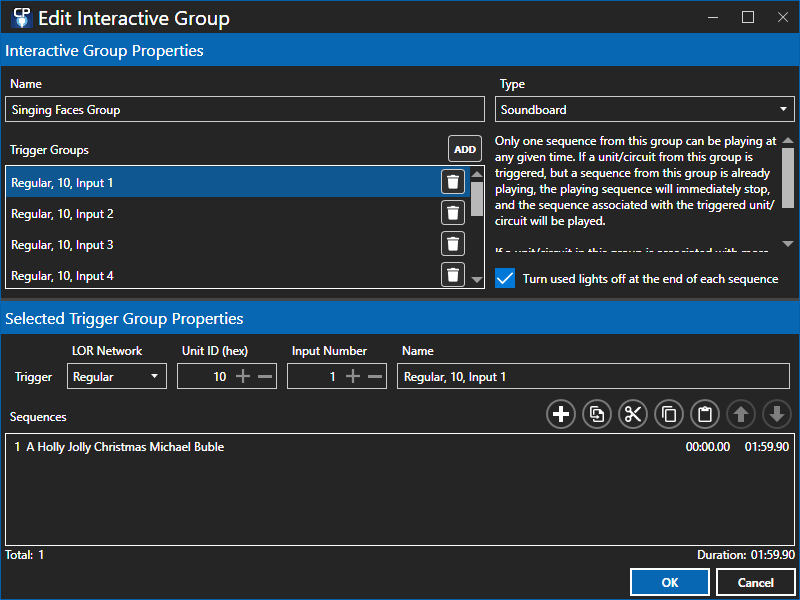The image size is (800, 600).
Task: Click the Trigger Groups list scroll-up arrow
Action: coord(477,174)
